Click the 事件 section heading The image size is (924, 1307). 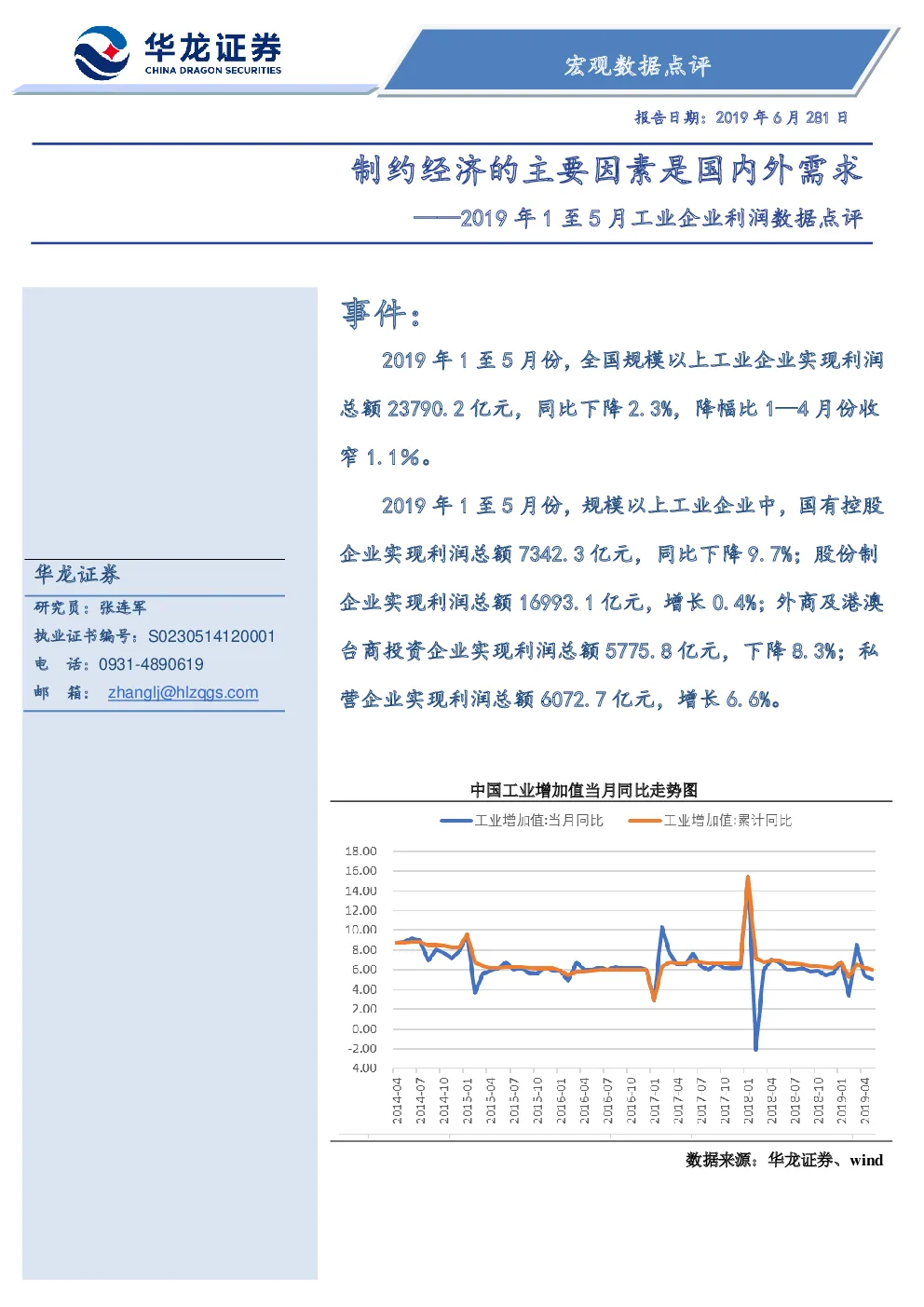click(382, 313)
